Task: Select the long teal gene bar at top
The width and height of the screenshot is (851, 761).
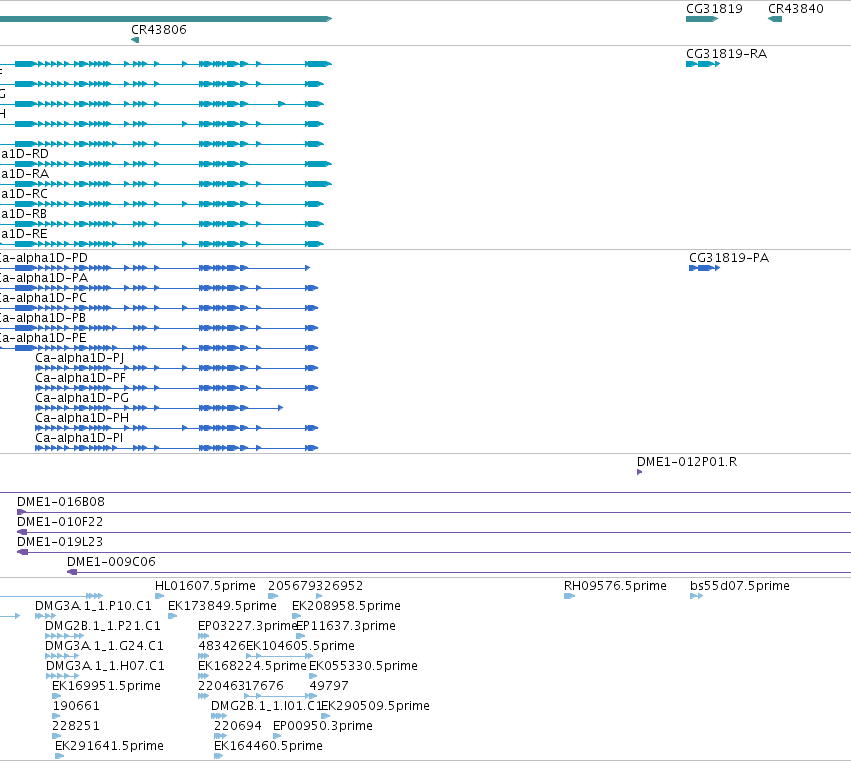Action: (166, 19)
